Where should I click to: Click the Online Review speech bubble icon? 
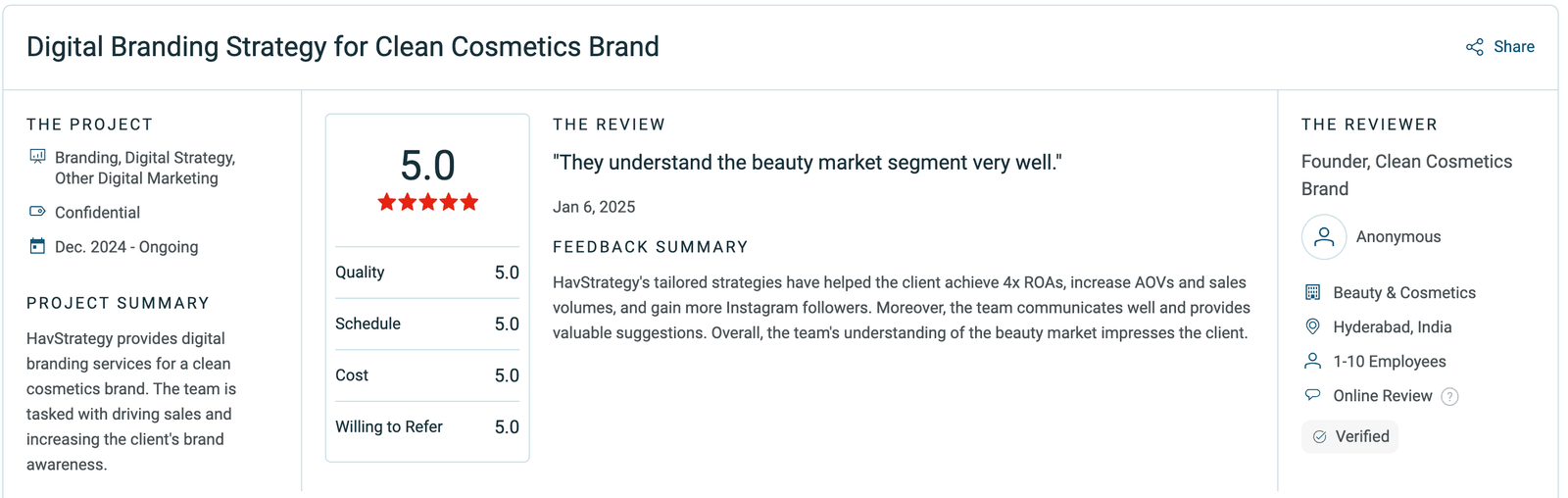1312,395
